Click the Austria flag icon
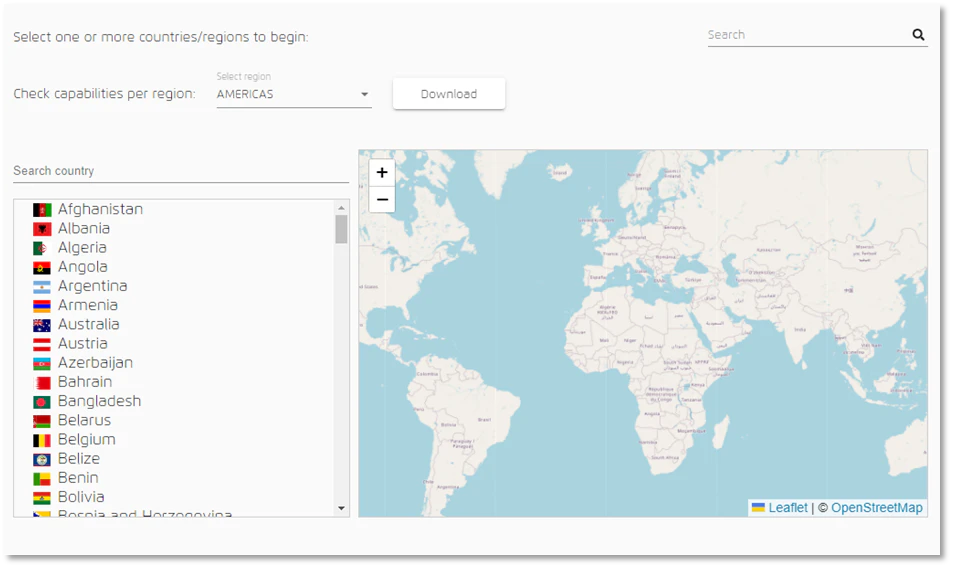The image size is (953, 568). (x=42, y=344)
